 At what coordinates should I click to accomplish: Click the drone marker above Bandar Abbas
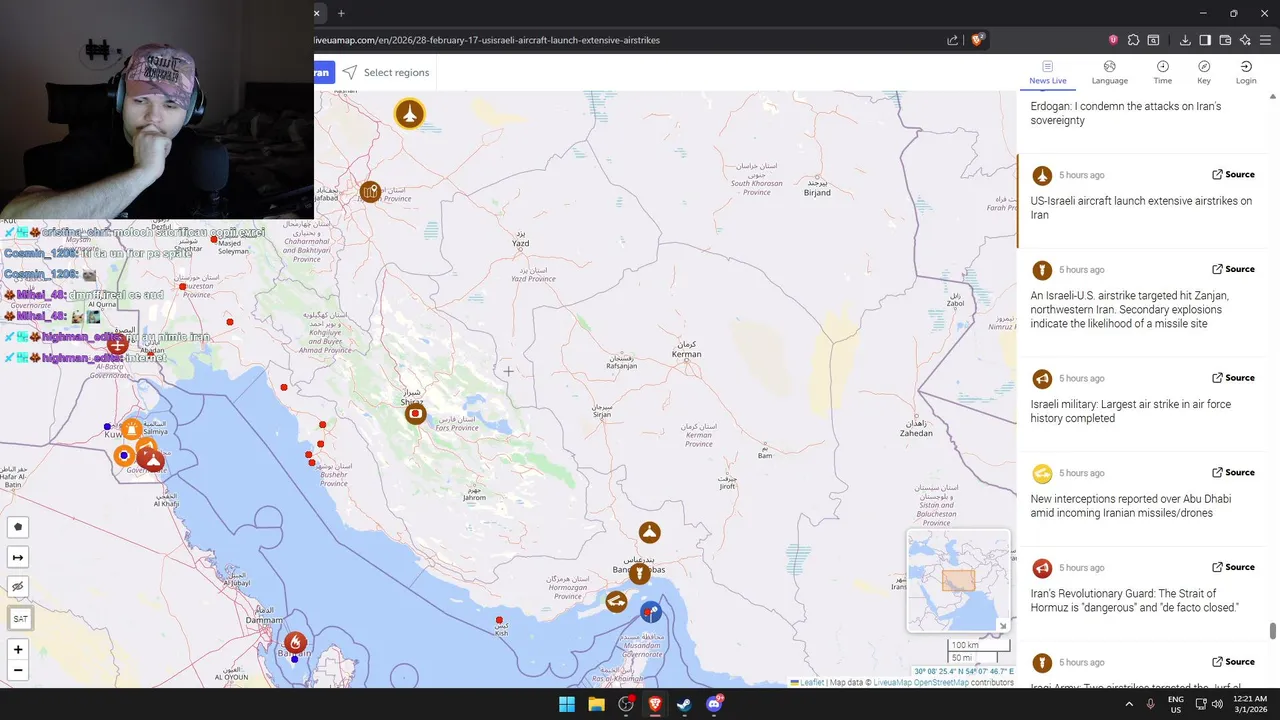coord(650,532)
